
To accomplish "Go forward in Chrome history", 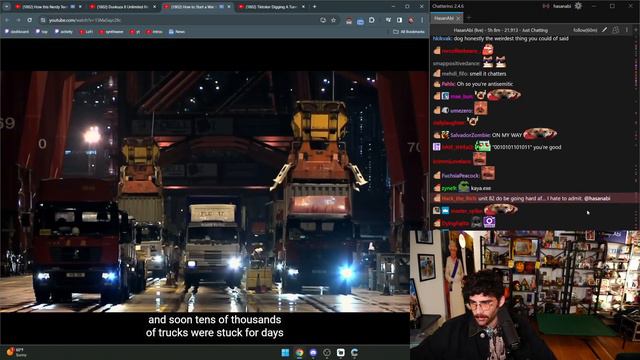I will [18, 20].
